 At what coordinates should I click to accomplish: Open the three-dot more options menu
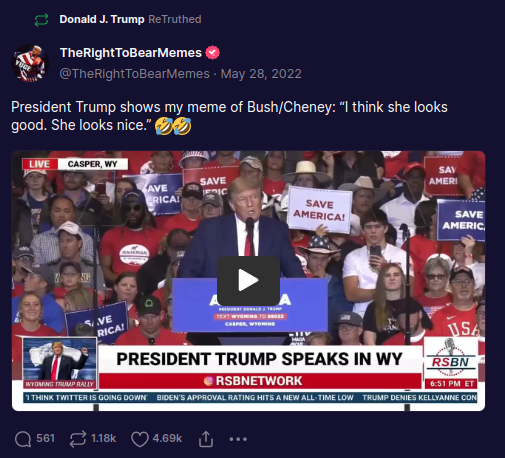coord(238,439)
